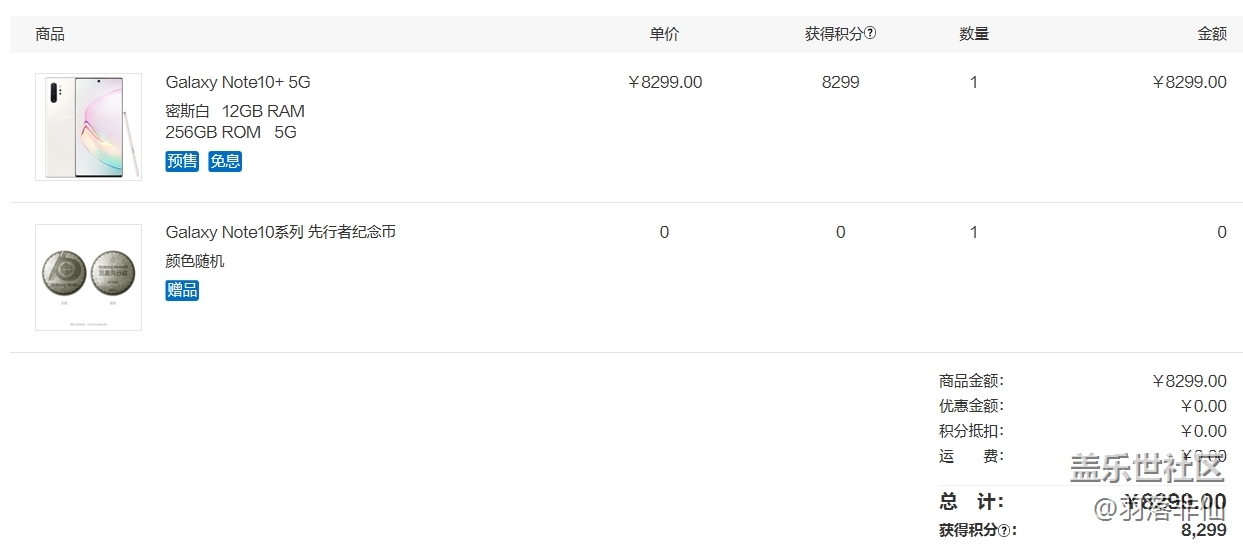Click the 商品金额 summary label
1243x545 pixels.
click(x=970, y=381)
